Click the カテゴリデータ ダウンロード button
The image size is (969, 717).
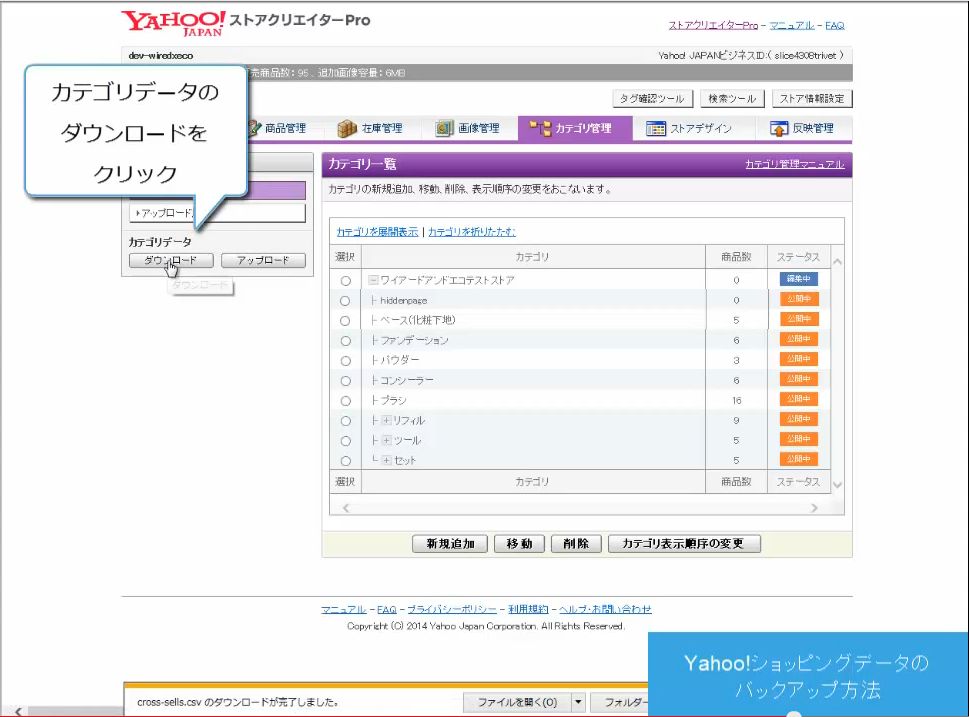[x=171, y=261]
